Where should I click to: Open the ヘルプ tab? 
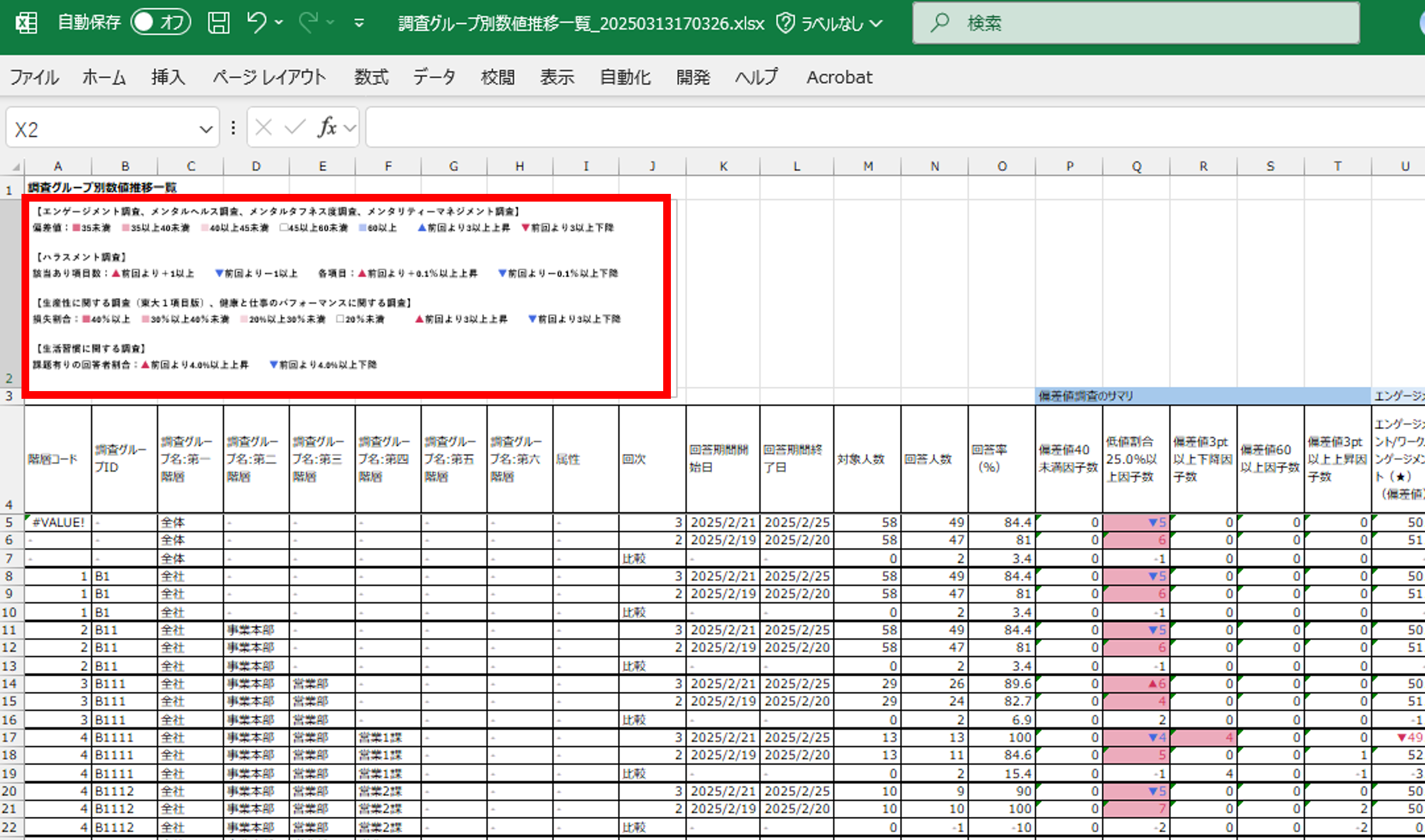tap(757, 77)
